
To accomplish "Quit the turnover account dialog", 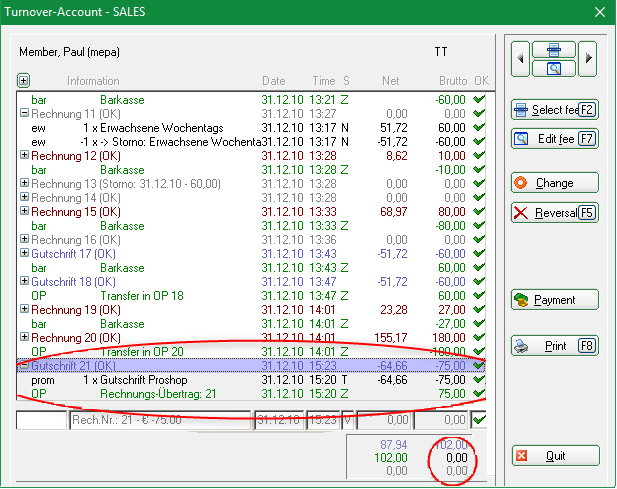I will click(x=556, y=456).
